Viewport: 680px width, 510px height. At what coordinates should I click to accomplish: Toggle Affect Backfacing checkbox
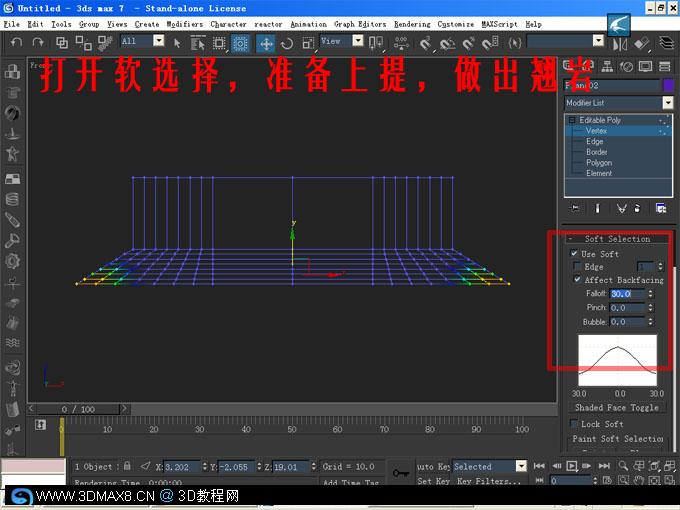[577, 279]
